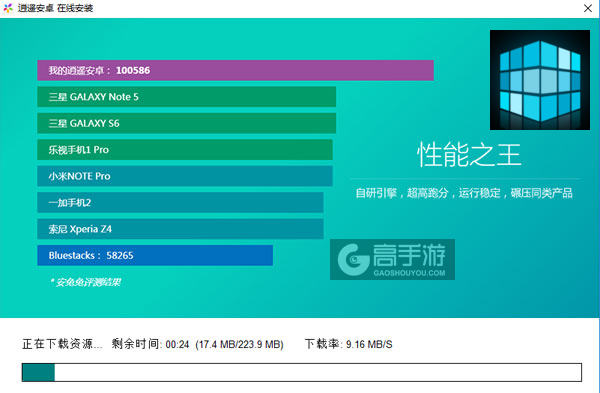The height and width of the screenshot is (393, 600).
Task: Click the 逍遥安卓 在线安装 window title
Action: [55, 8]
